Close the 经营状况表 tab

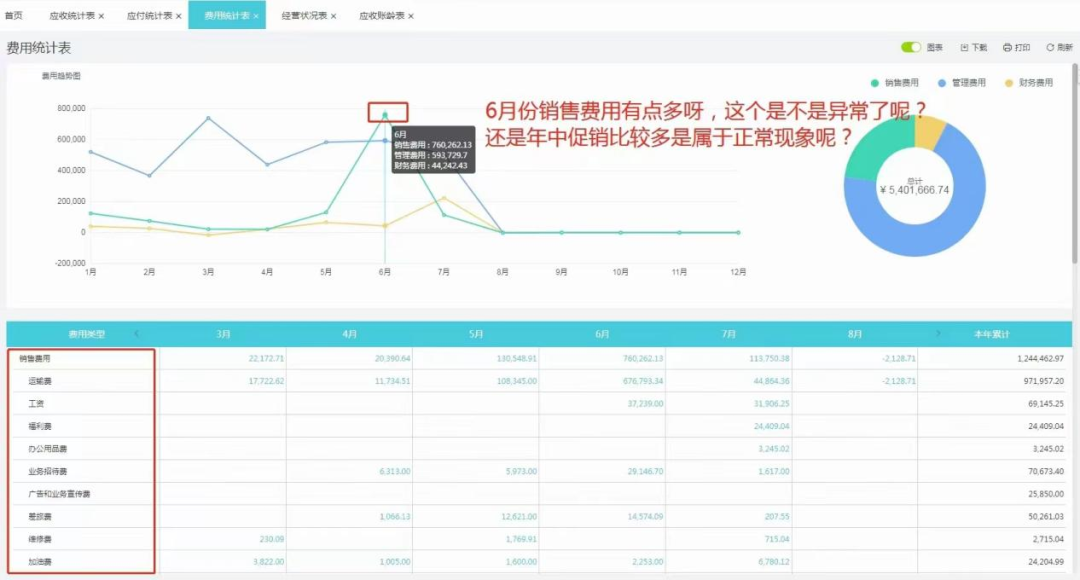(x=333, y=16)
